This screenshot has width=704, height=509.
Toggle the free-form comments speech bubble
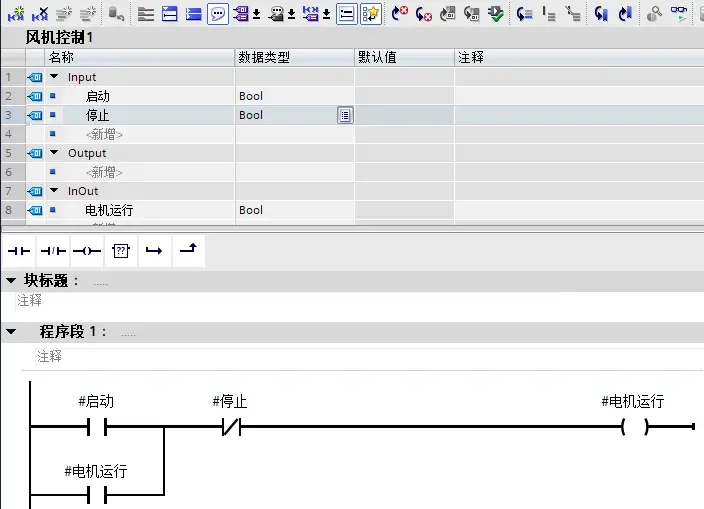218,14
